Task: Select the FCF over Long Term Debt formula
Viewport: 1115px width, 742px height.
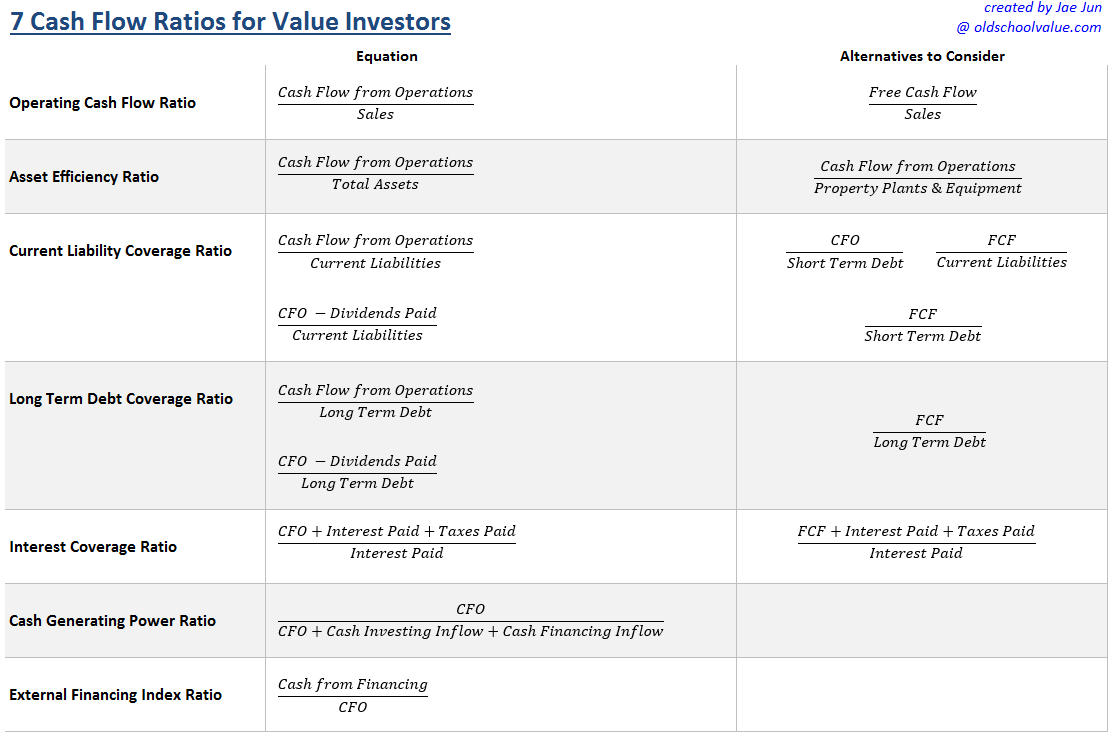Action: [929, 431]
